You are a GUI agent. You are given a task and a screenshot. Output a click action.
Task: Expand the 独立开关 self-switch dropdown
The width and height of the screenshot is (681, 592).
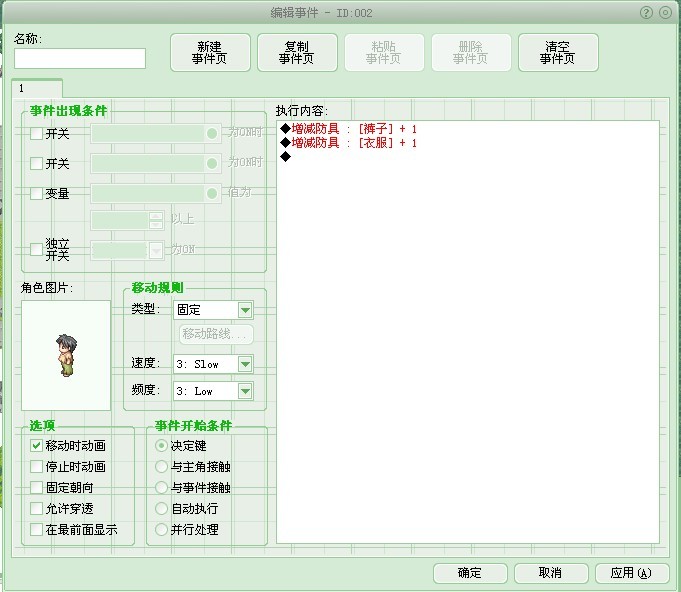pos(155,250)
